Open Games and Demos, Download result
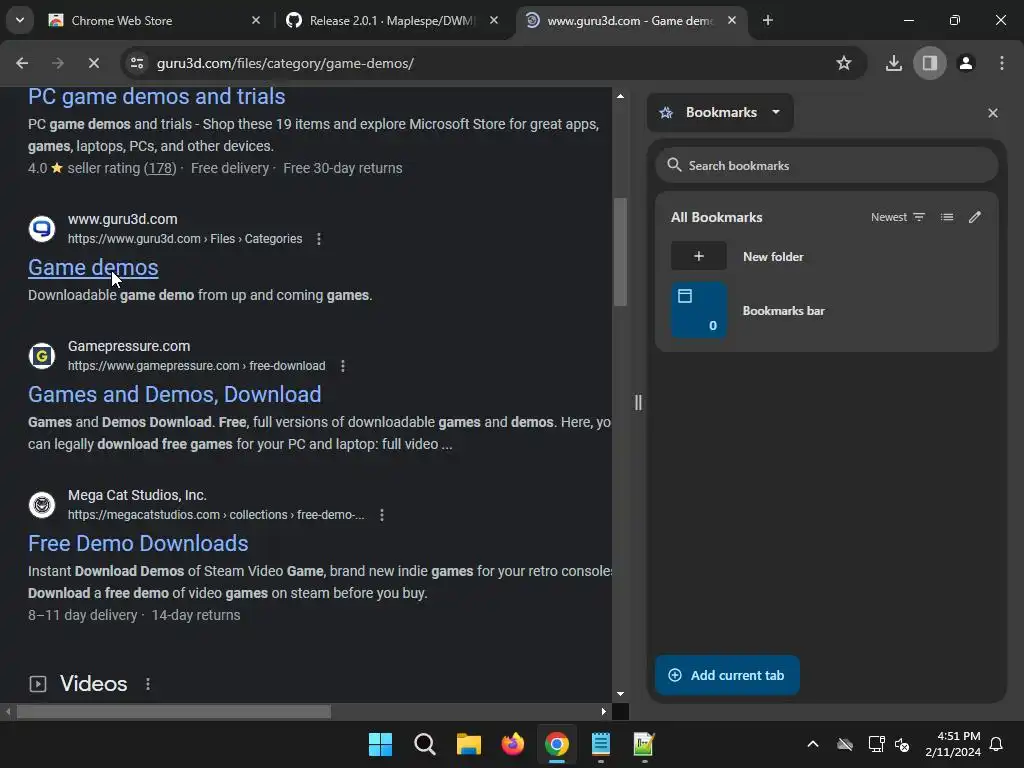 pos(174,394)
